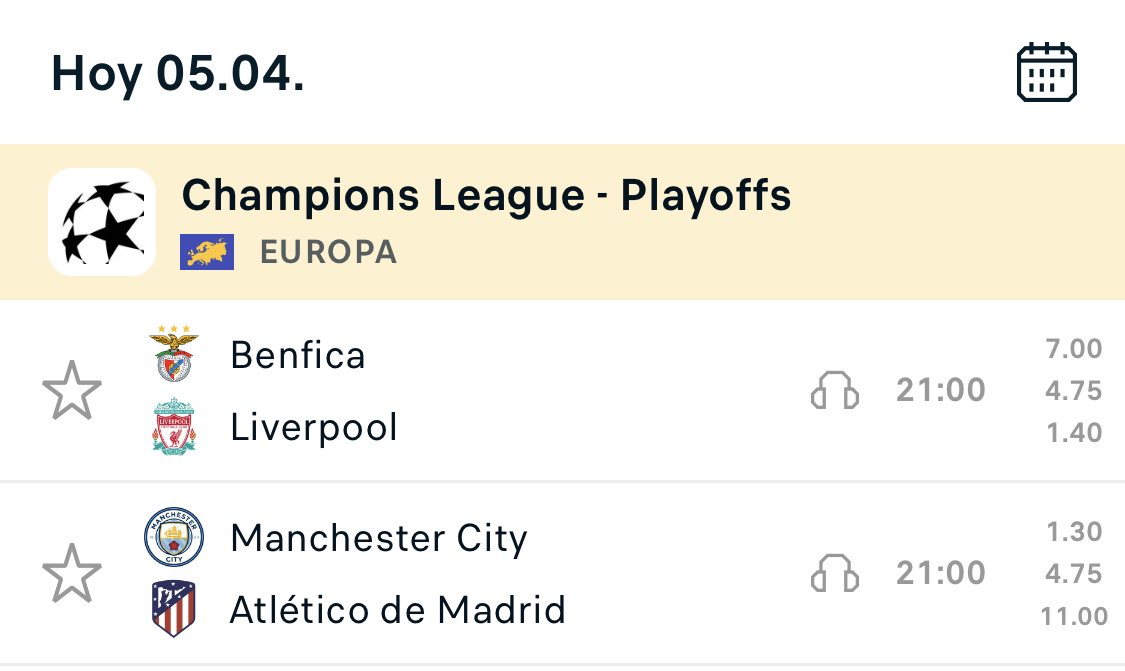Image resolution: width=1125 pixels, height=671 pixels.
Task: Select Manchester City team name
Action: pos(378,539)
